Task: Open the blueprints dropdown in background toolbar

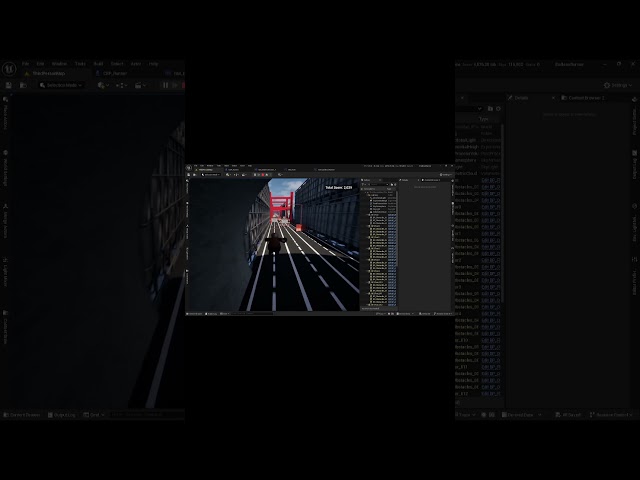Action: coord(121,85)
